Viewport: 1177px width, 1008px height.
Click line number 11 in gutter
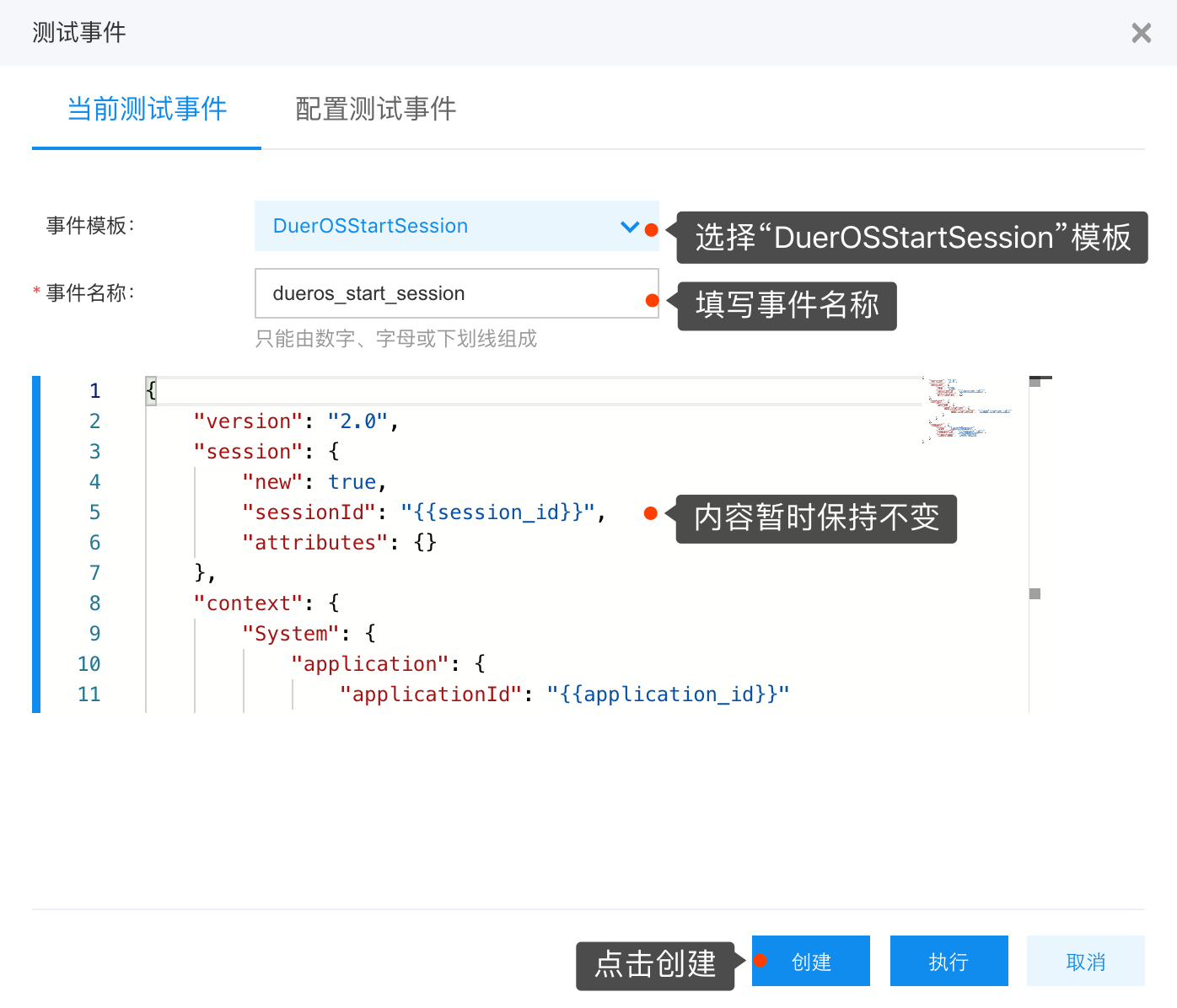pyautogui.click(x=89, y=694)
